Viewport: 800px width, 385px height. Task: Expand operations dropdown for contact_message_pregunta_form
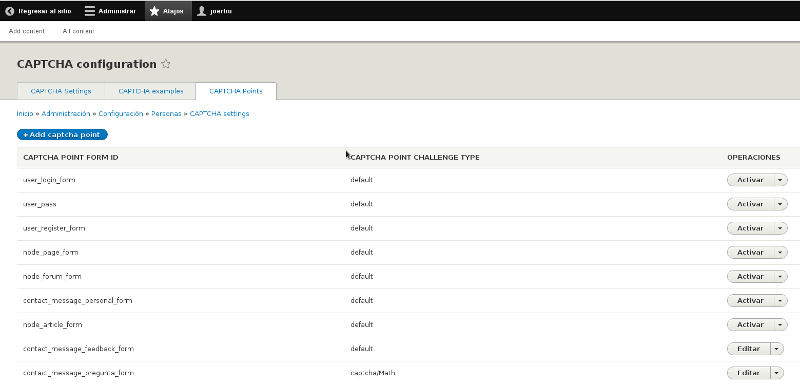[777, 373]
